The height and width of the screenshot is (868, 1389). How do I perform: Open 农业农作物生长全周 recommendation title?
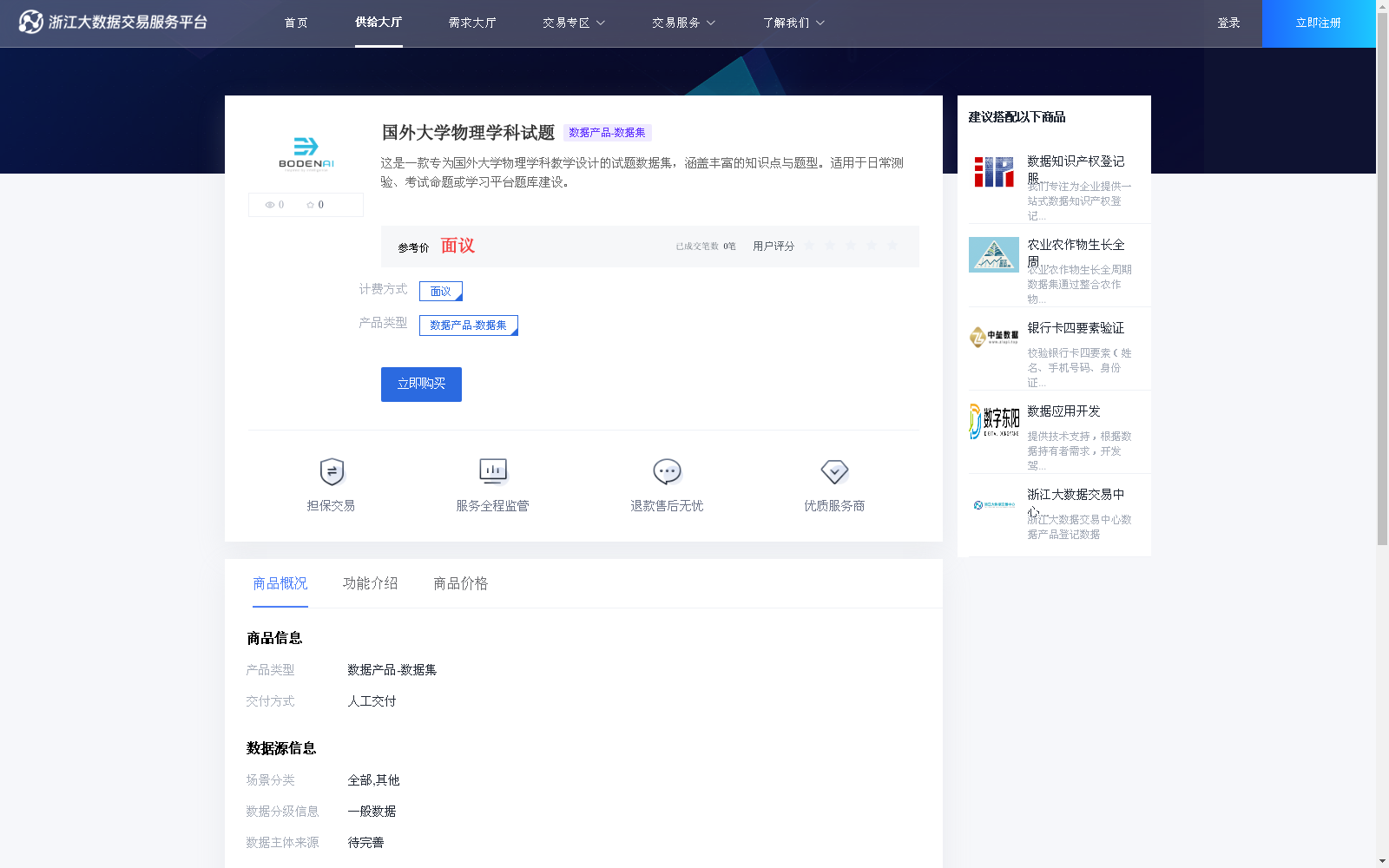tap(1076, 253)
